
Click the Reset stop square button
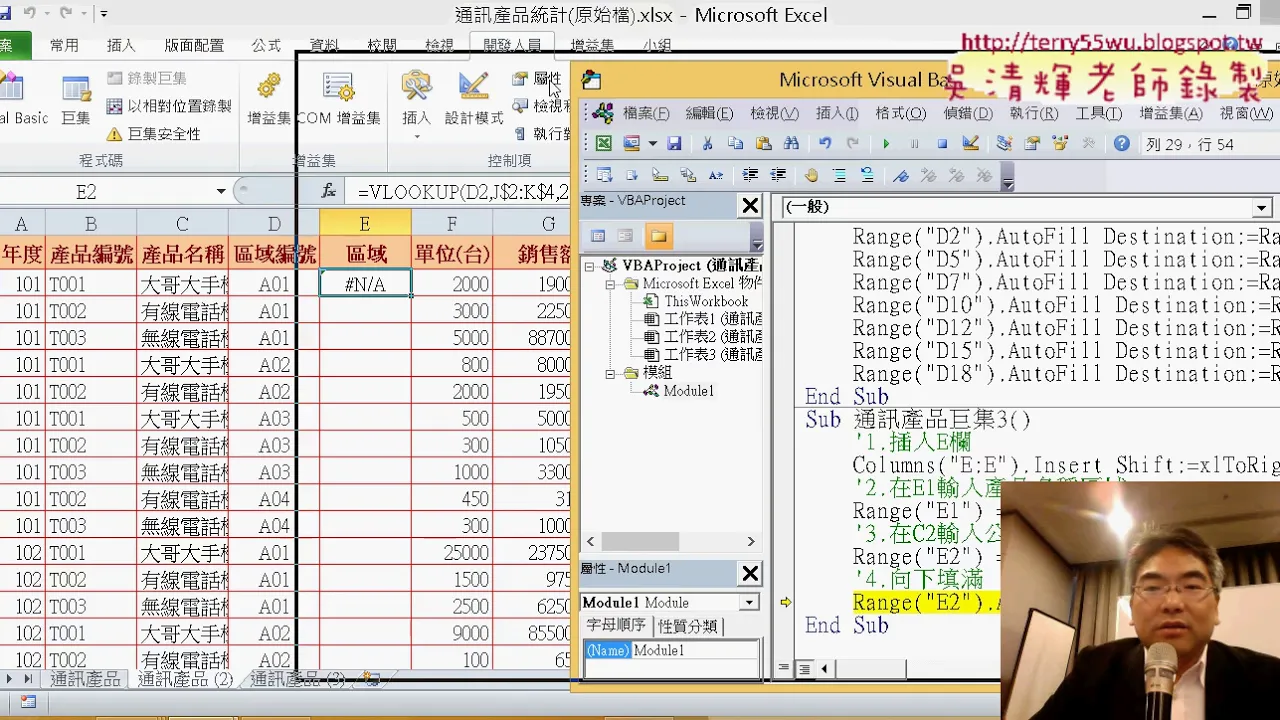pyautogui.click(x=941, y=144)
